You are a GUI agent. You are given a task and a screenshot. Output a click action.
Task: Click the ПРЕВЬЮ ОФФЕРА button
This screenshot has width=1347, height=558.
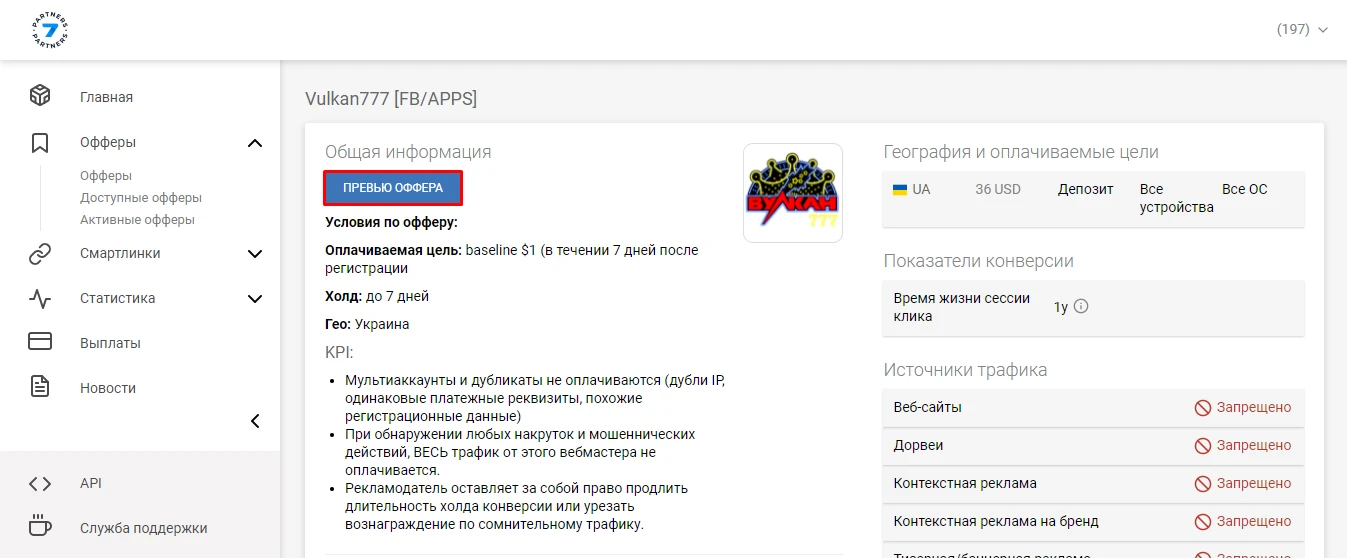pos(393,188)
